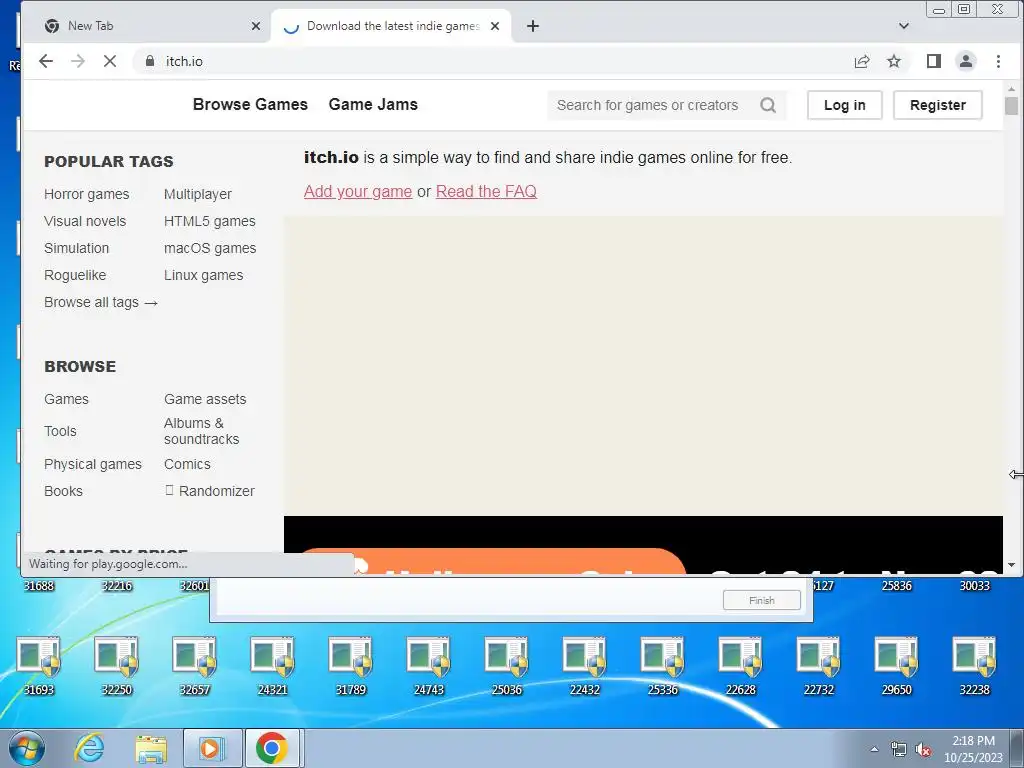Click the search magnifier icon on itch.io
Viewport: 1024px width, 768px height.
[768, 105]
